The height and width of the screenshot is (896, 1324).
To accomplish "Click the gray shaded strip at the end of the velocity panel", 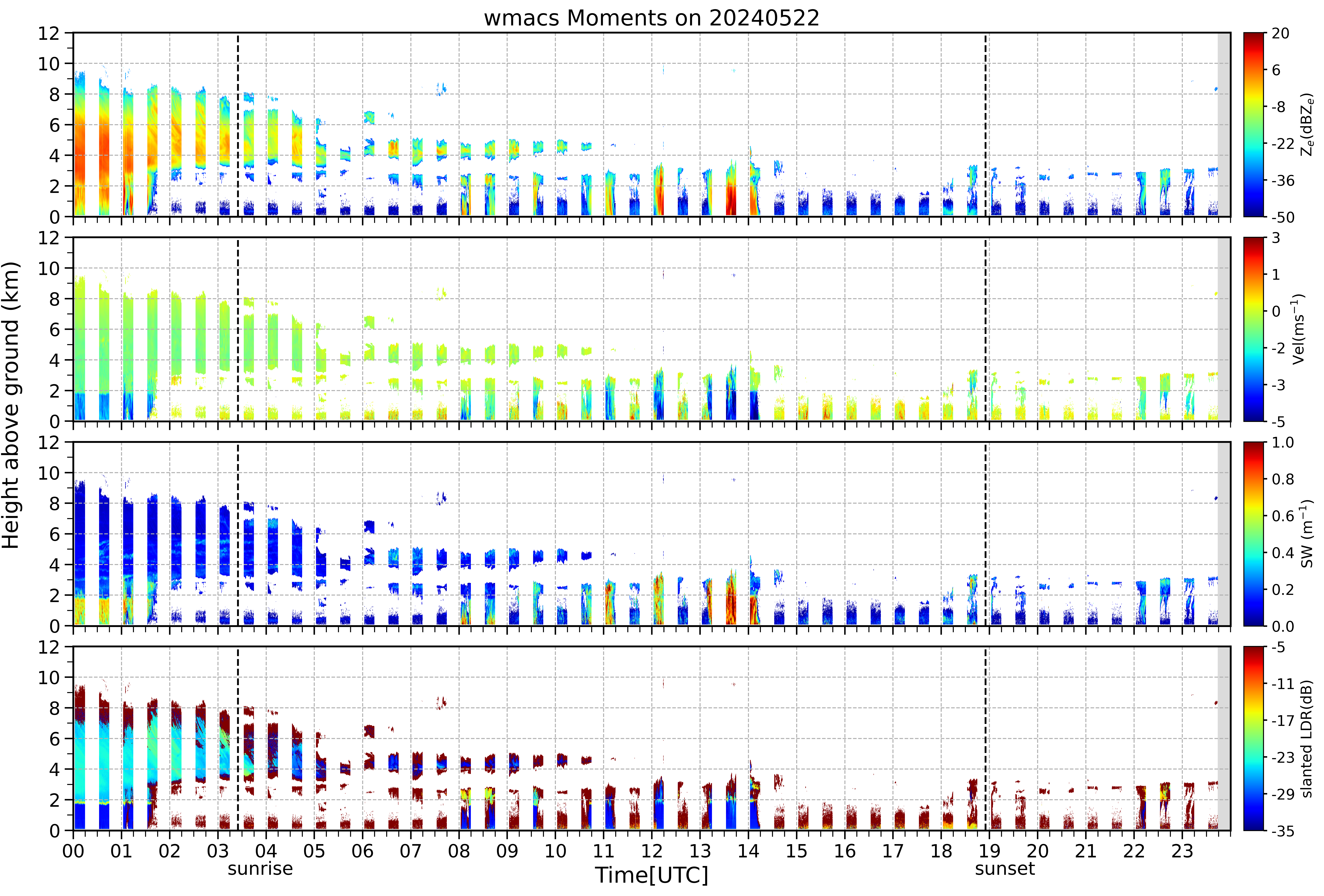I will 1224,329.
